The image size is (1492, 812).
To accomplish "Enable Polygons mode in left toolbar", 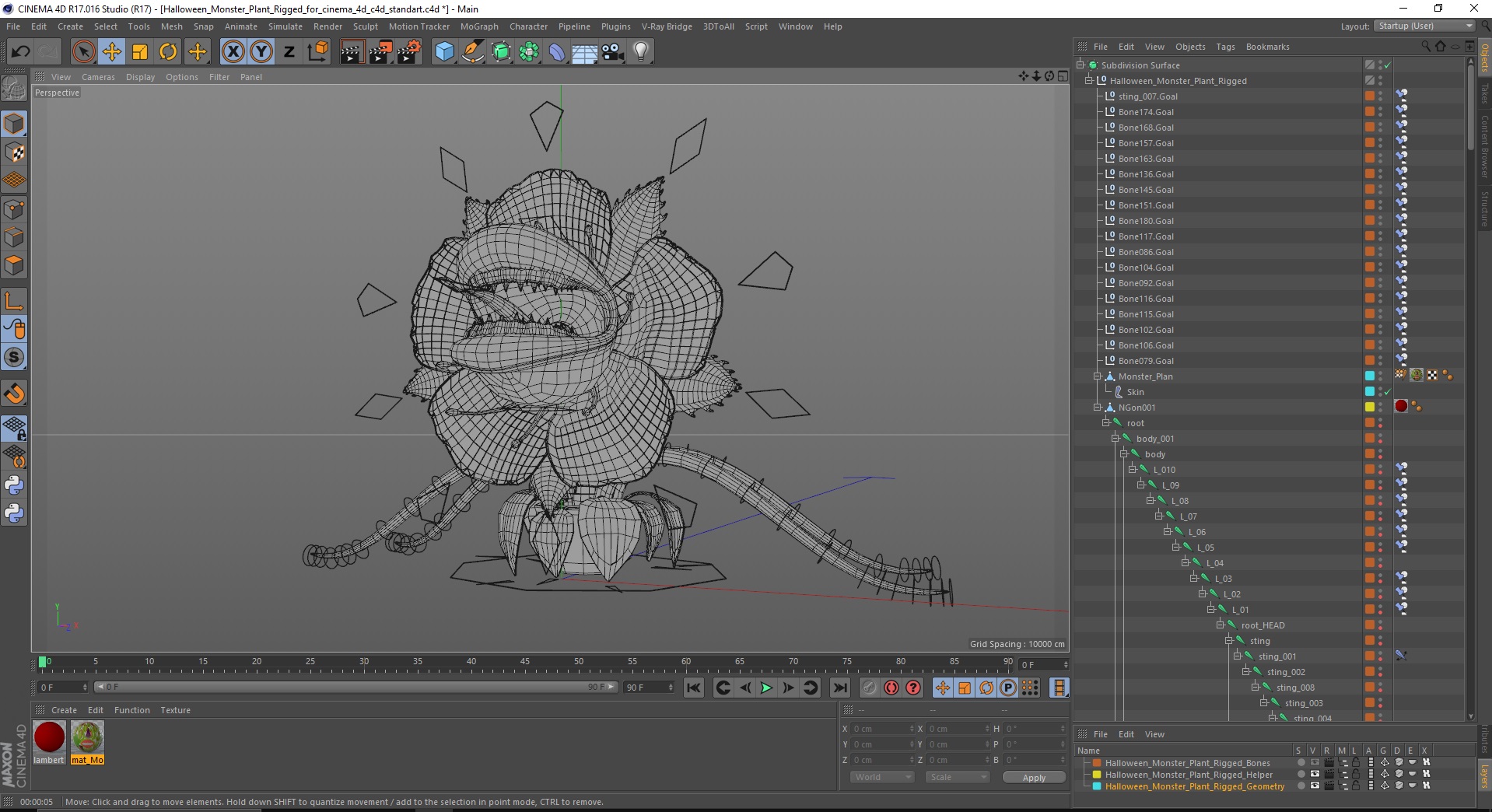I will pyautogui.click(x=14, y=265).
